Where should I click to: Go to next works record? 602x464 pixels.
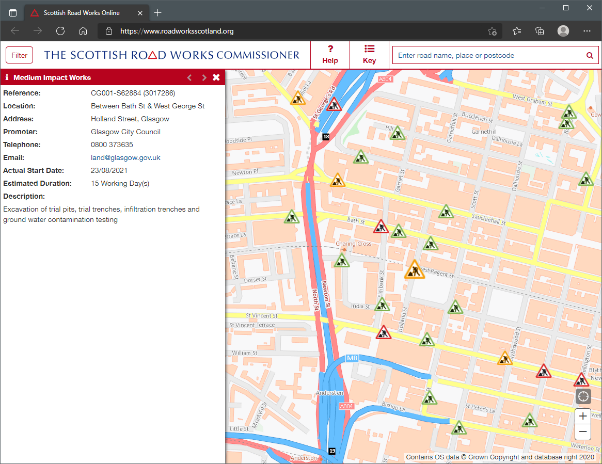tap(204, 78)
